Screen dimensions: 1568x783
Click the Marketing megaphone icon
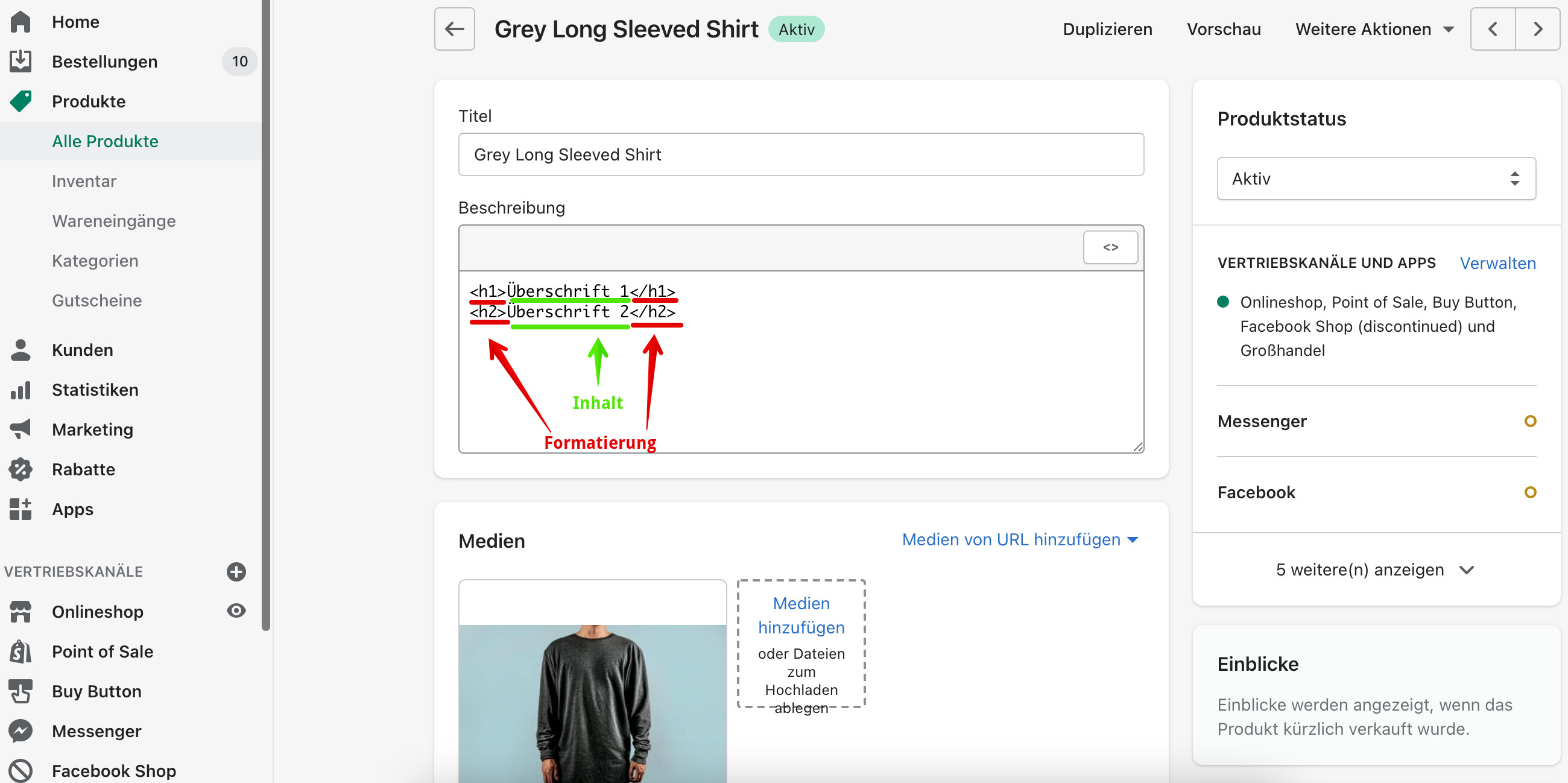point(20,430)
